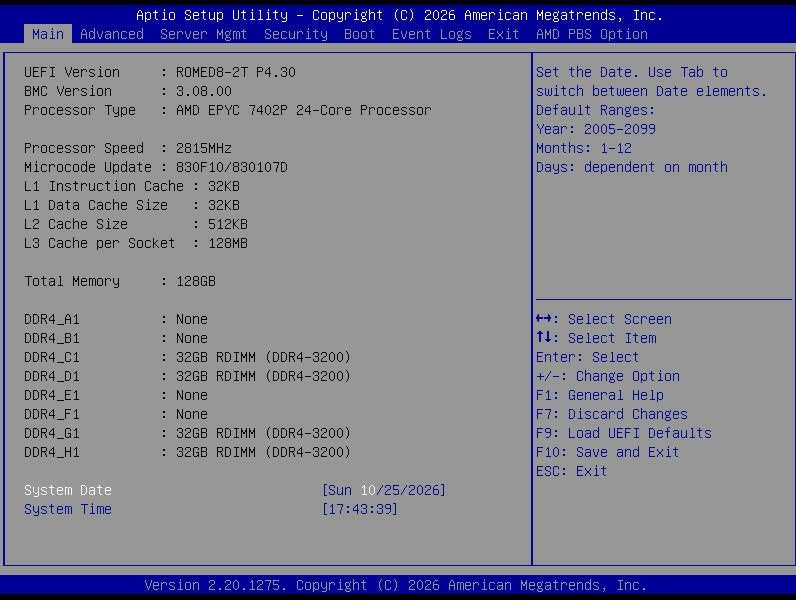This screenshot has height=603, width=796.
Task: Click the L1 Instruction Cache row
Action: tap(132, 186)
